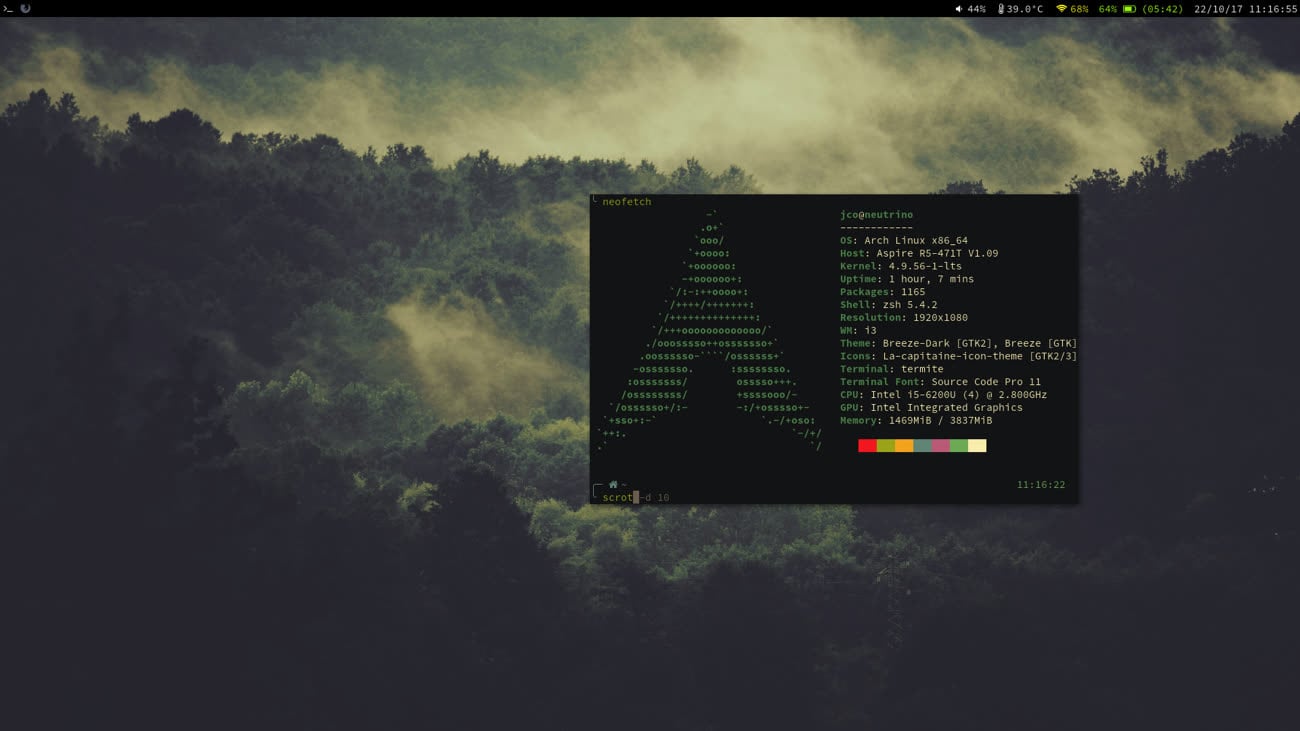Click the 'Terminal: termite' line
Viewport: 1300px width, 731px height.
(x=892, y=369)
